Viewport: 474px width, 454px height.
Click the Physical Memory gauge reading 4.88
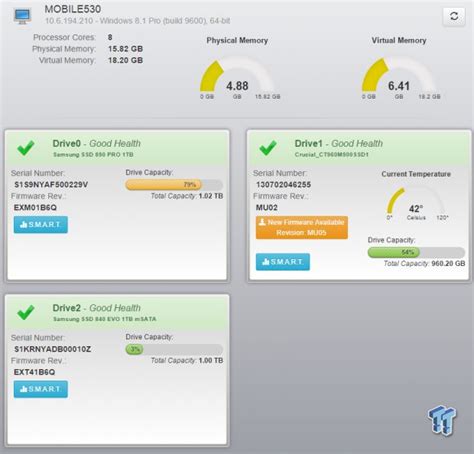(x=237, y=77)
